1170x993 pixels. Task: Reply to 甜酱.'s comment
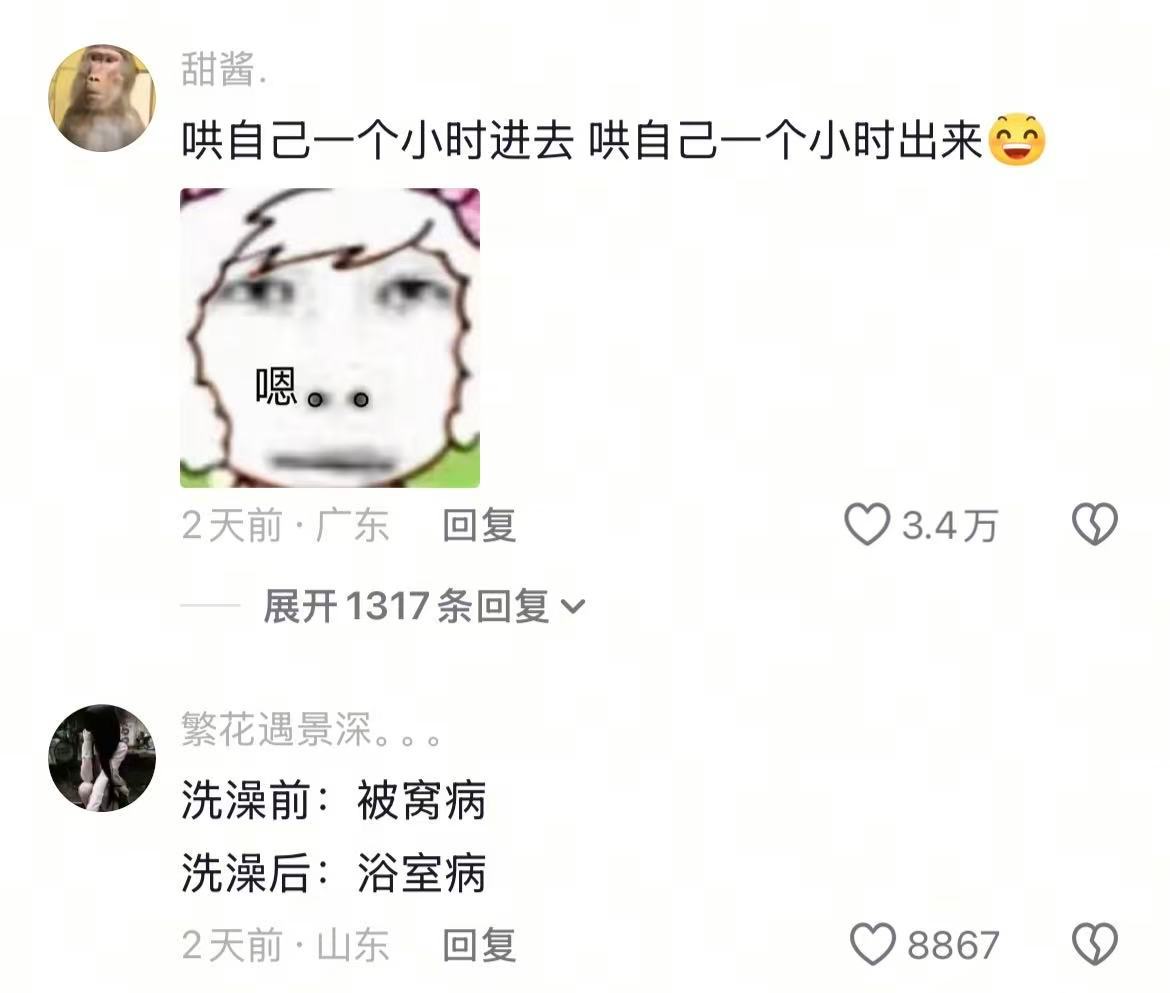point(479,524)
